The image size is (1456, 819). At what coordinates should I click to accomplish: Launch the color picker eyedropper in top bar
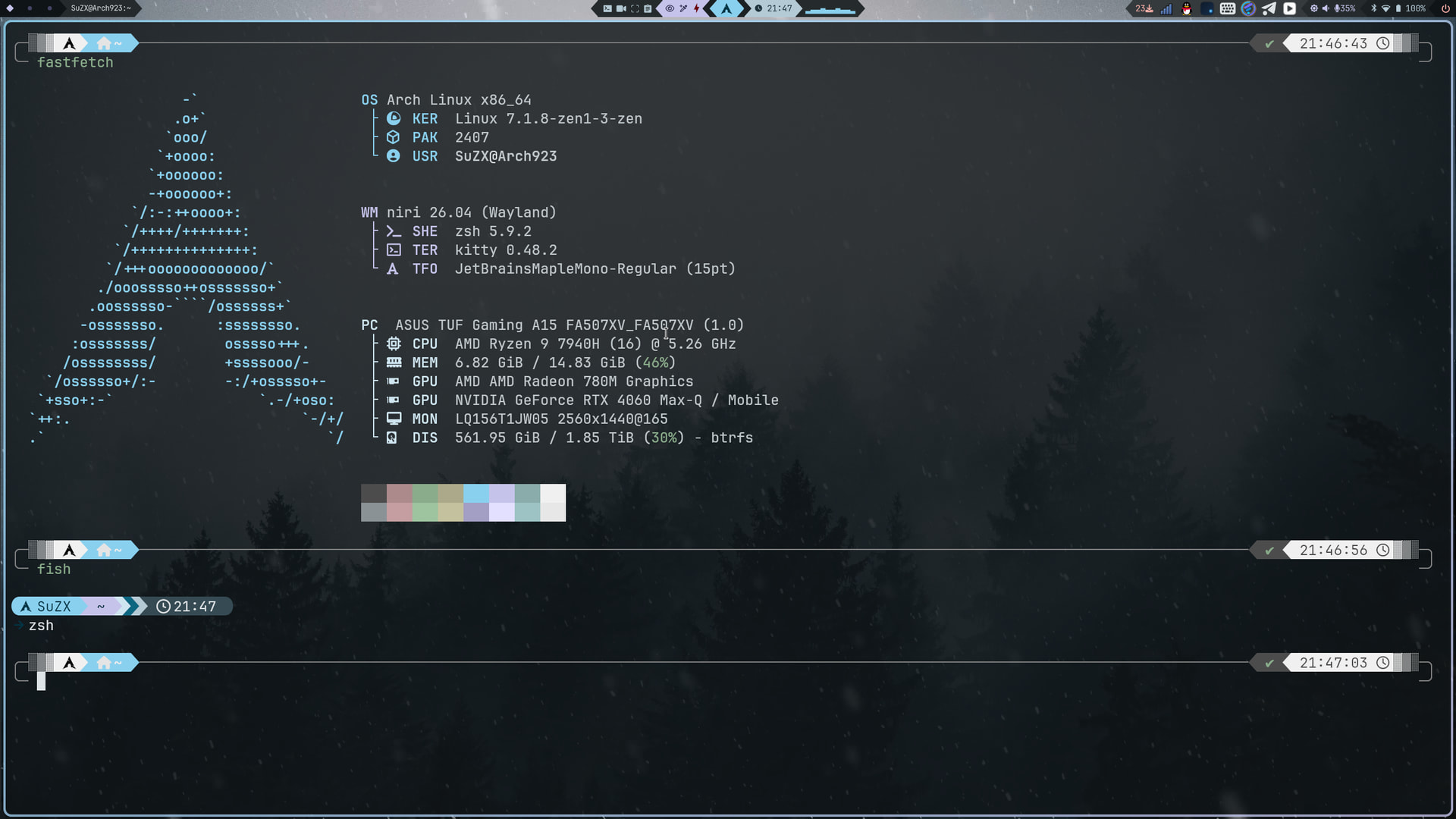[x=683, y=8]
